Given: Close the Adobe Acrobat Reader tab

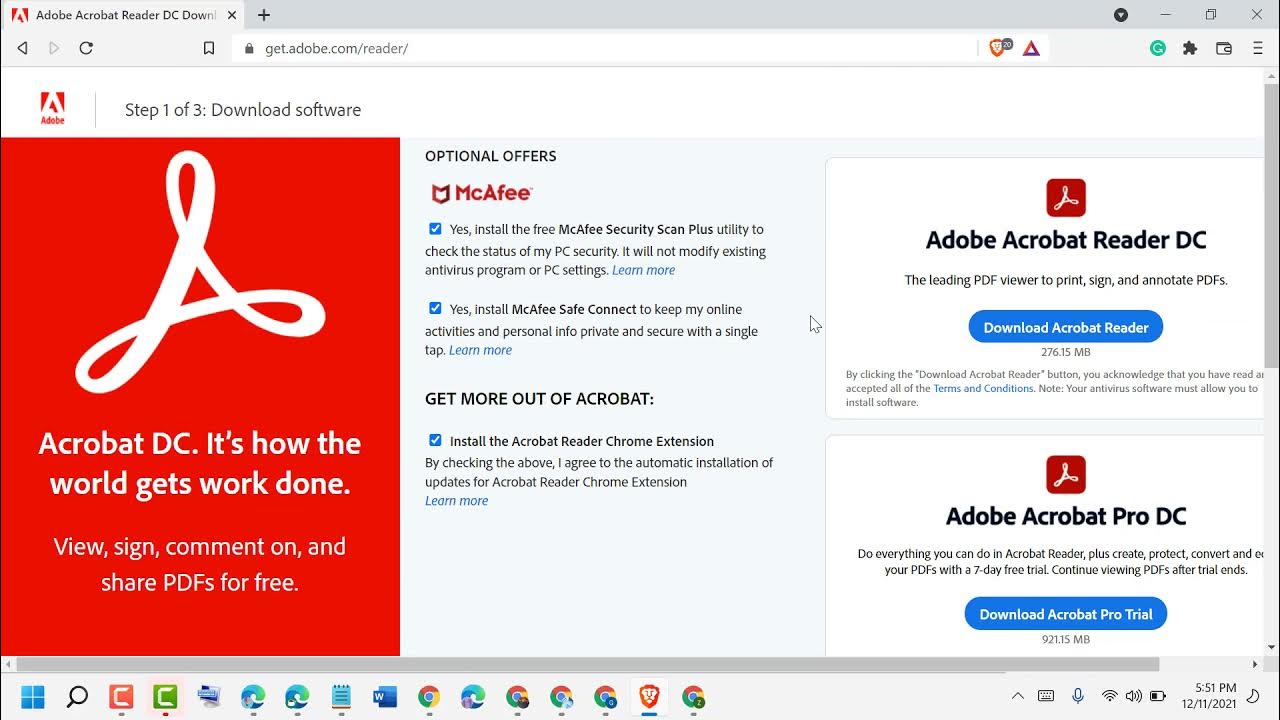Looking at the screenshot, I should [231, 15].
